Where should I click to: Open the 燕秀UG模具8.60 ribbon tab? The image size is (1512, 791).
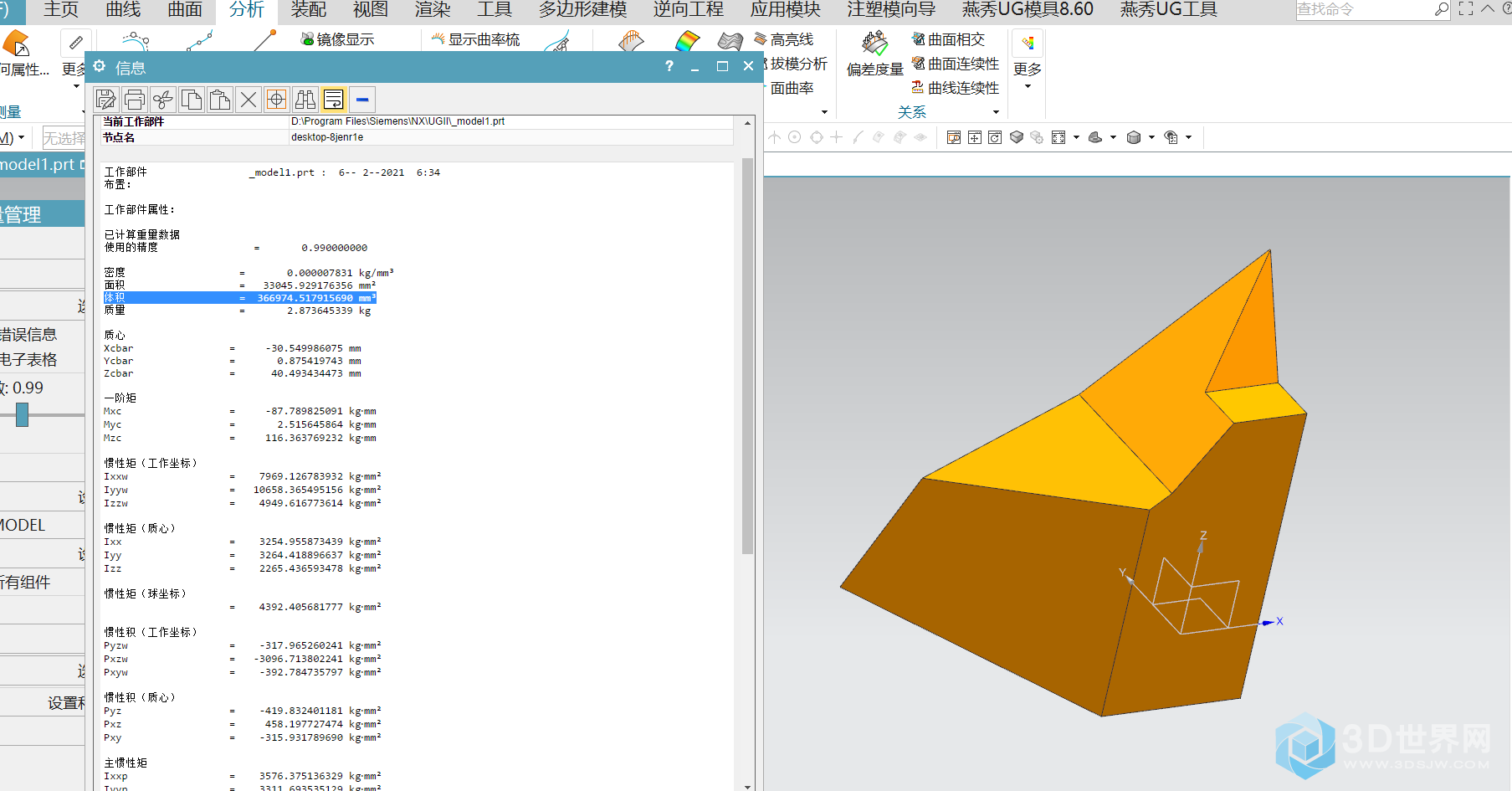coord(1028,10)
